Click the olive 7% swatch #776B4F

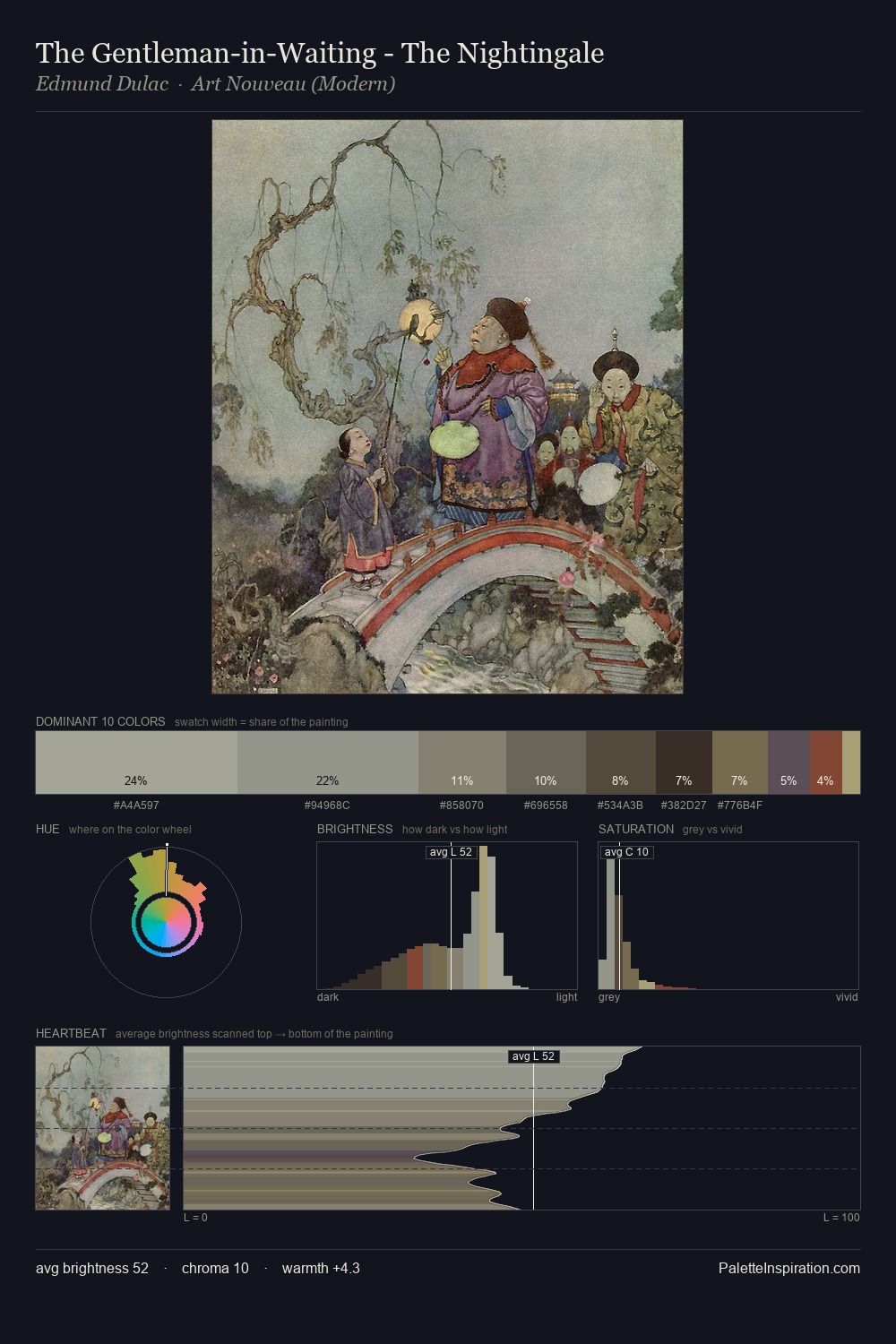pos(740,762)
